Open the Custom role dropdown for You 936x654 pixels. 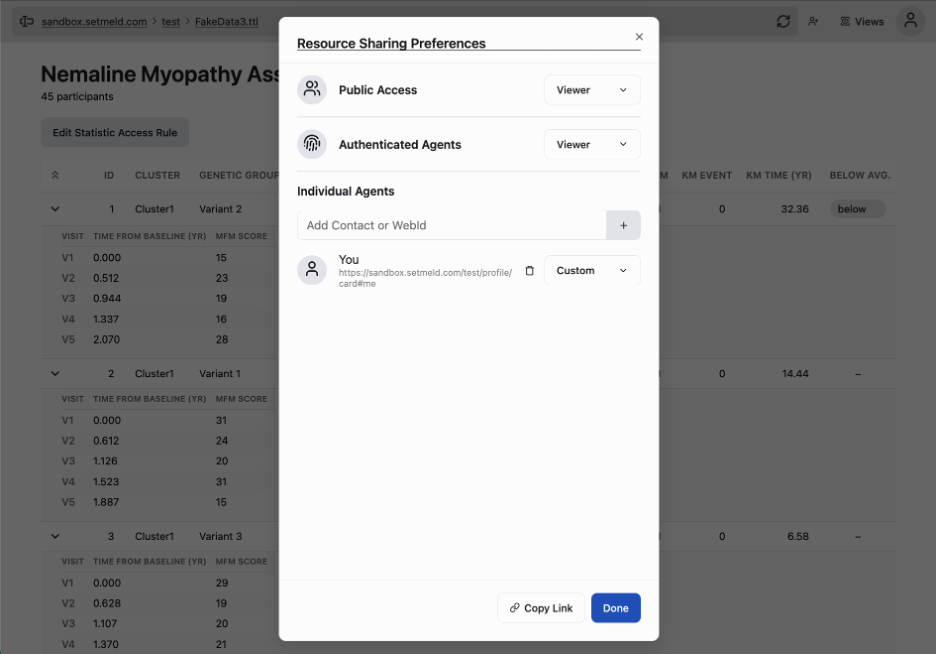pos(592,270)
